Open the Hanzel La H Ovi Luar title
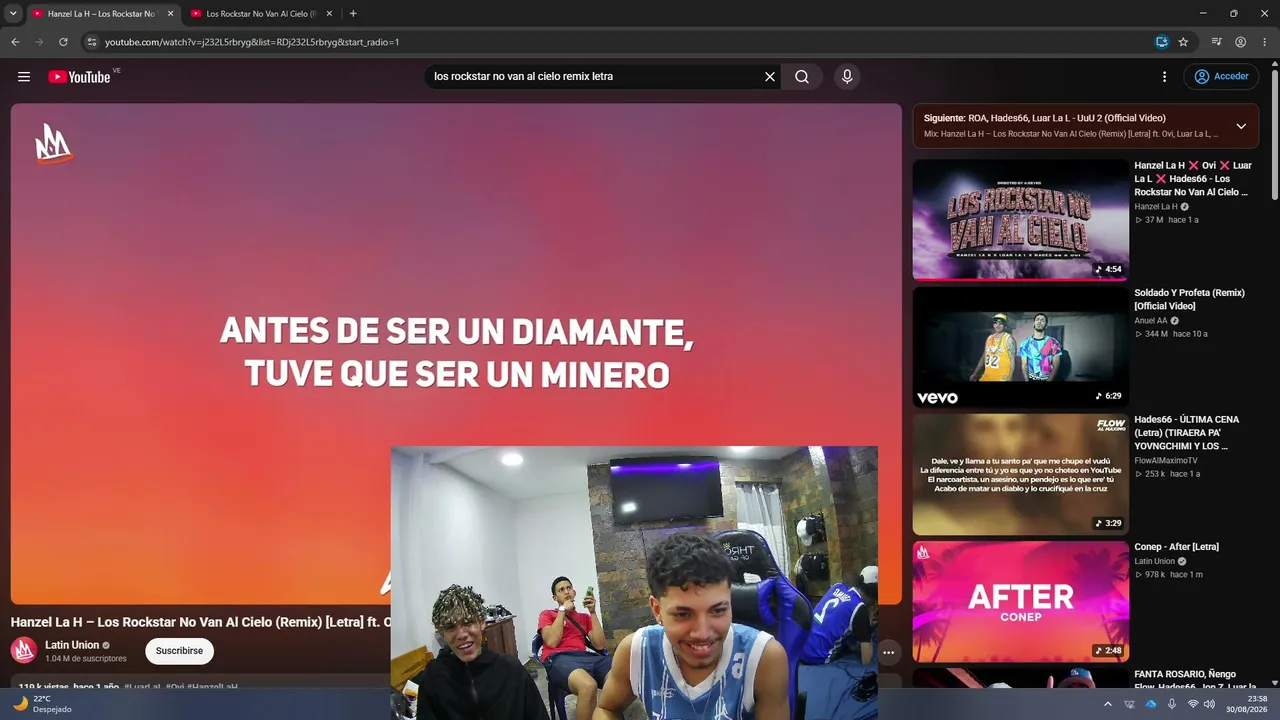This screenshot has width=1280, height=720. click(x=1193, y=179)
